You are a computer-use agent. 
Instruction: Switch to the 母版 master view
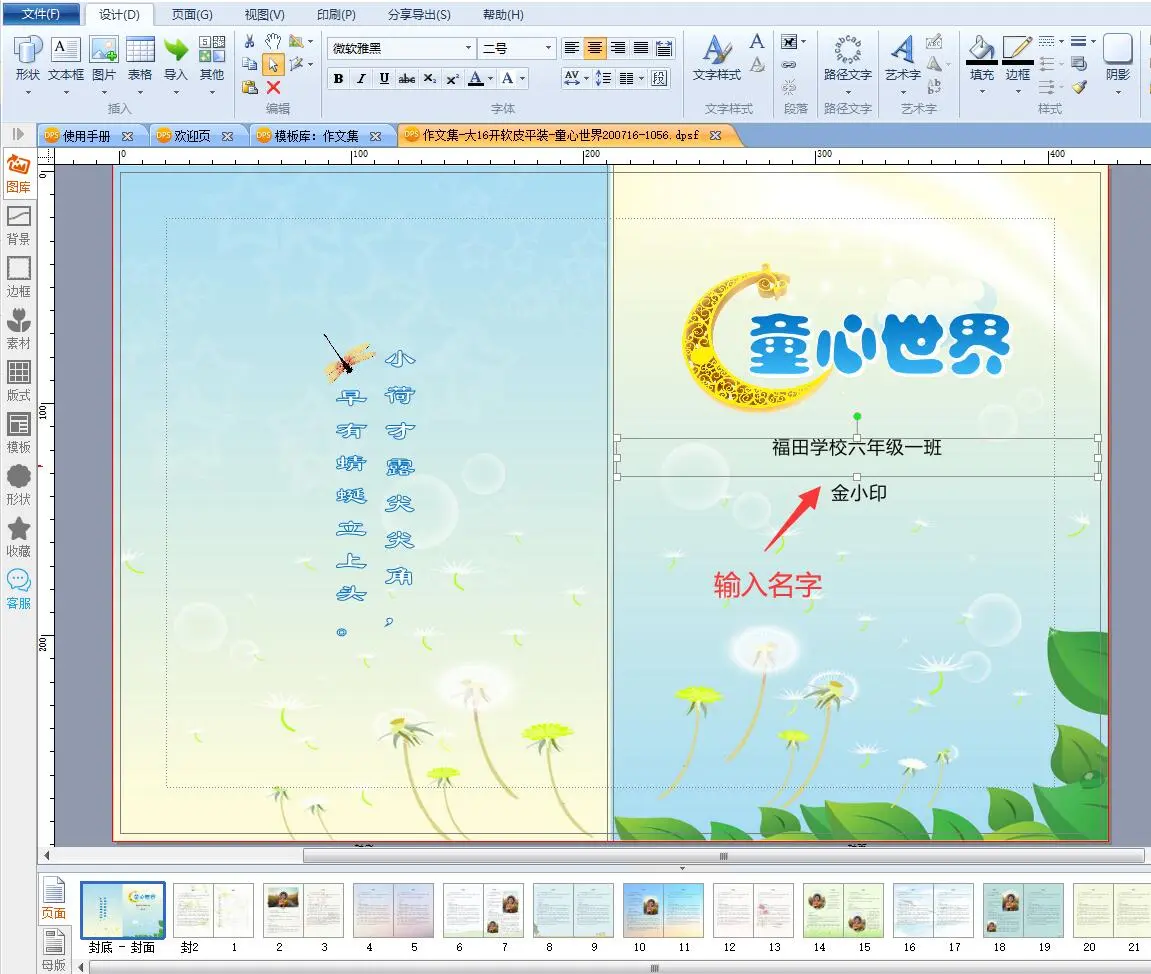[x=54, y=951]
